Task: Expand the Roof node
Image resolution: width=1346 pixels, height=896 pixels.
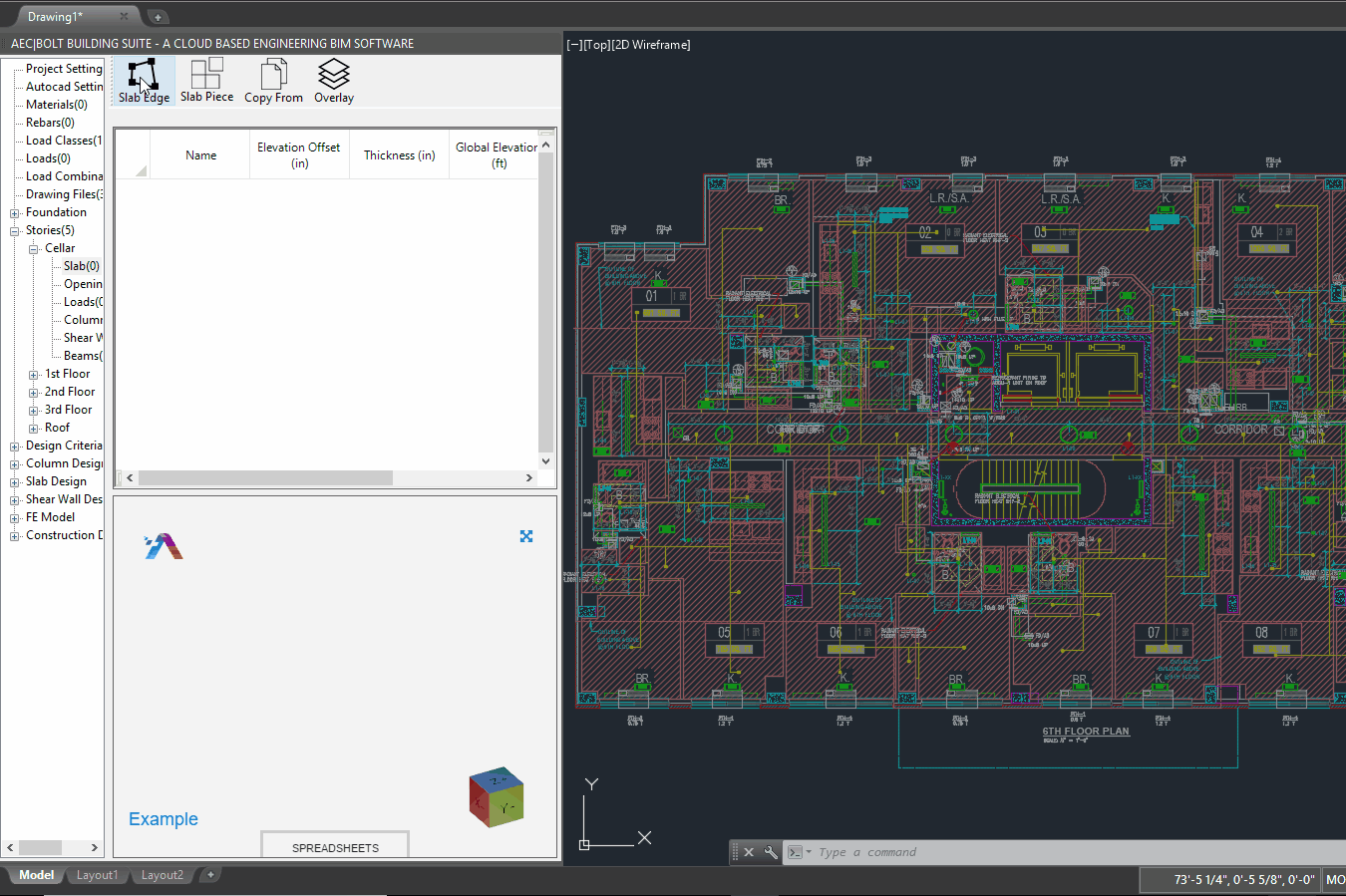Action: 33,429
